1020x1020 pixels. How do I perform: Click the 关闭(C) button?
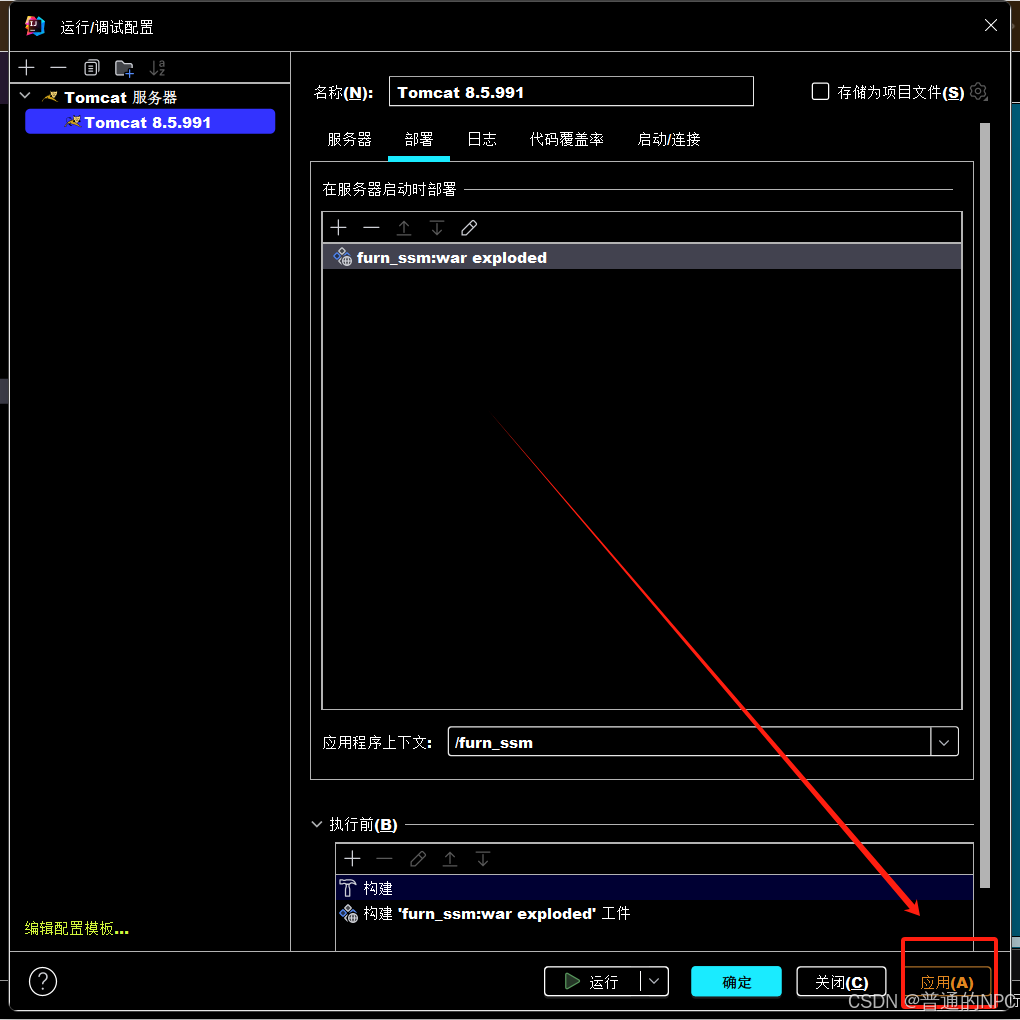(x=841, y=981)
